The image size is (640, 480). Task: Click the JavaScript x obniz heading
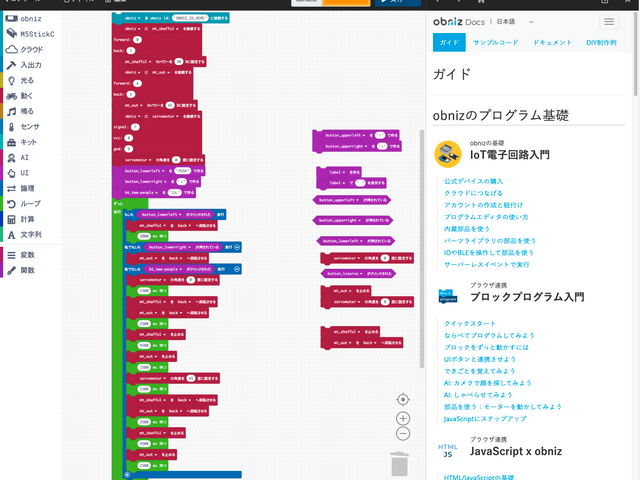(x=516, y=451)
